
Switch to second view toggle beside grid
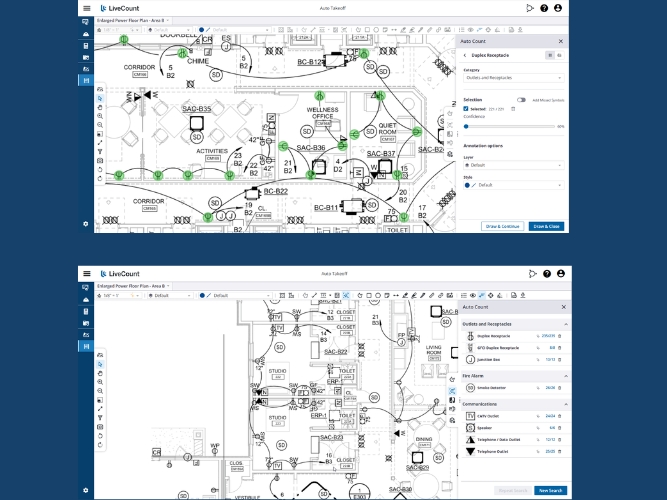(559, 55)
